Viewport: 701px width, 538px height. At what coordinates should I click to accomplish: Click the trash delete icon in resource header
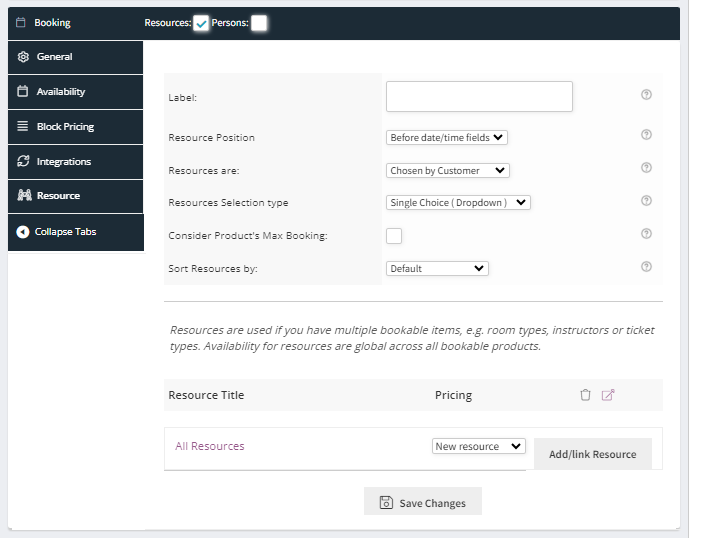(x=585, y=395)
